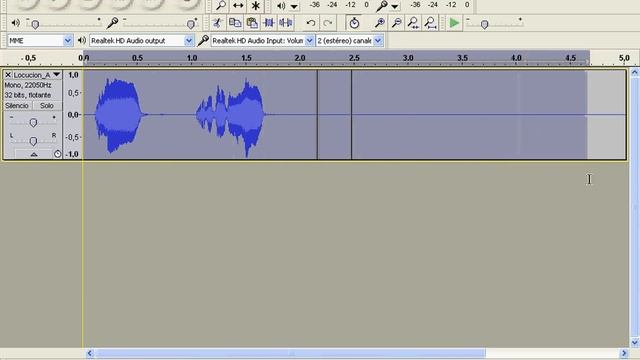
Task: Click the second waveform burst near 1.5 seconds
Action: click(x=231, y=116)
